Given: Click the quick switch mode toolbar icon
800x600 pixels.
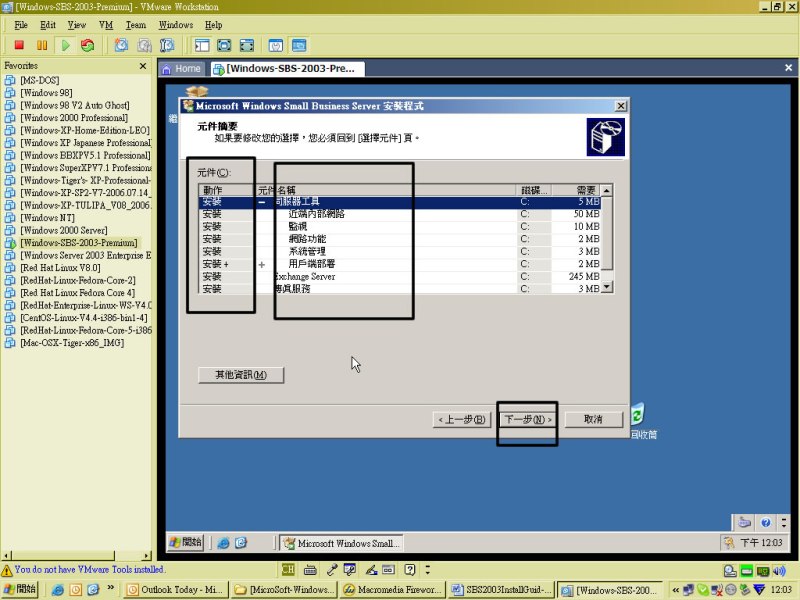Looking at the screenshot, I should (x=247, y=45).
